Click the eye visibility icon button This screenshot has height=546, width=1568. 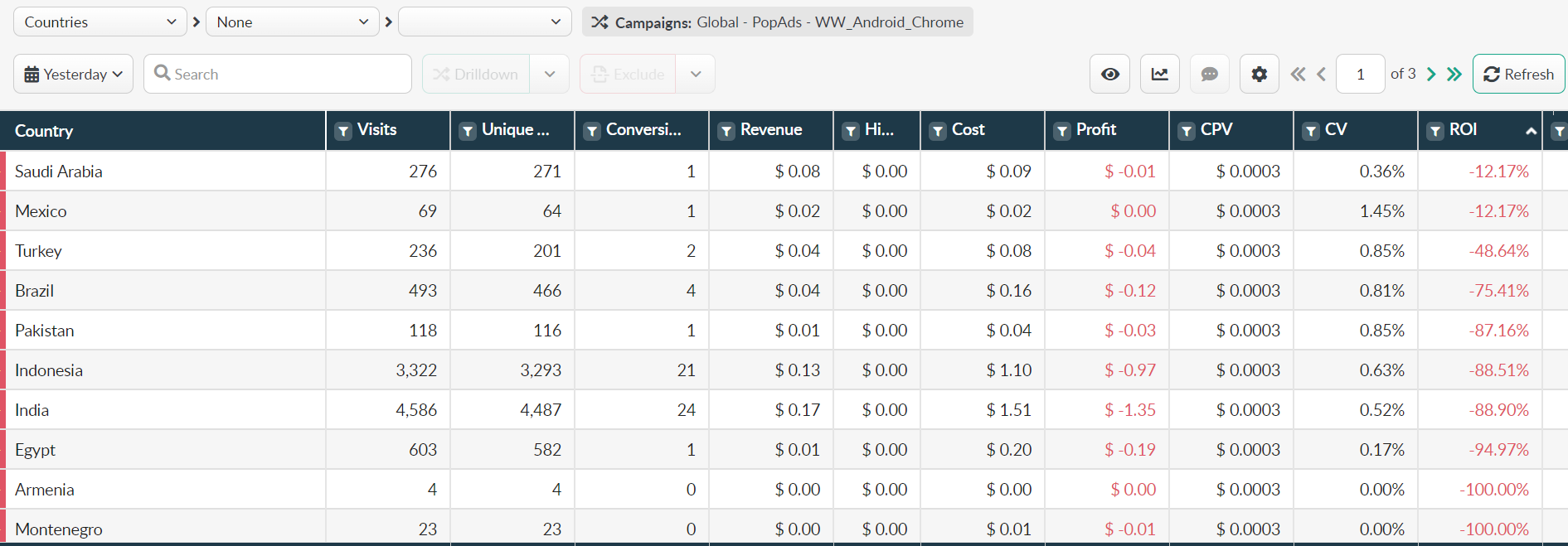[x=1110, y=74]
